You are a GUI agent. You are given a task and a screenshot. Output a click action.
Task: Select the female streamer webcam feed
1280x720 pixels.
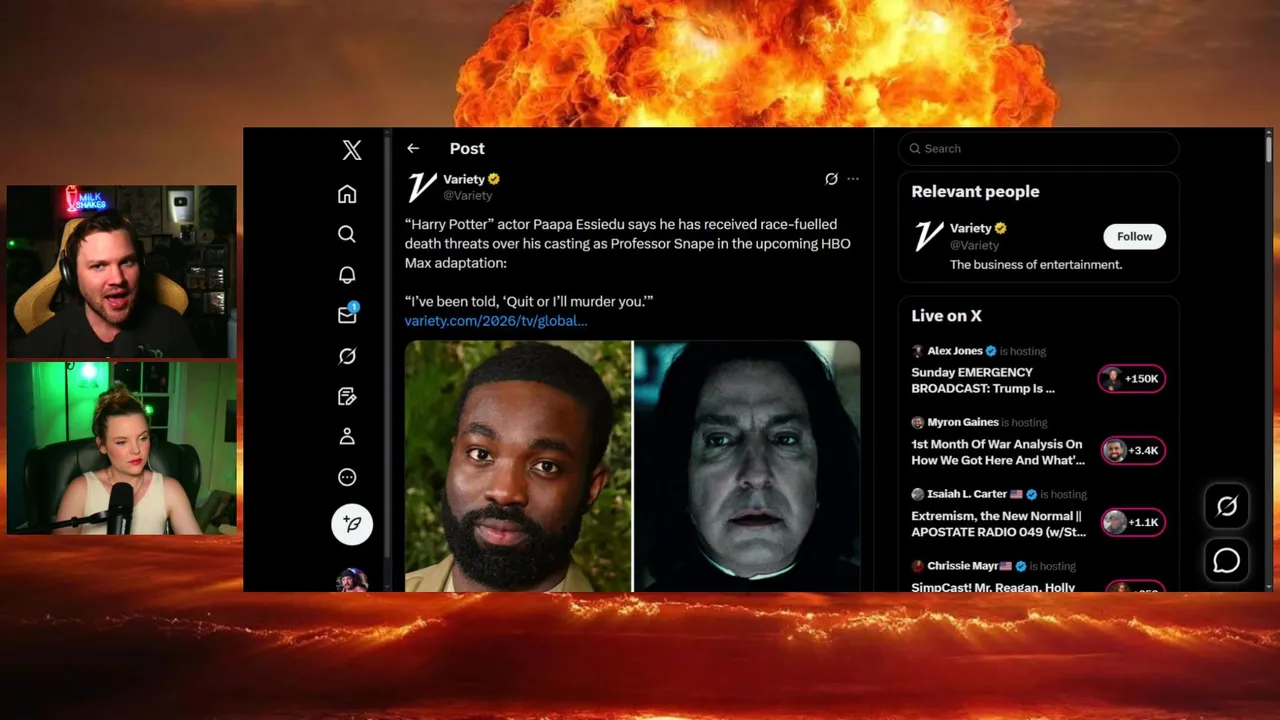coord(122,448)
